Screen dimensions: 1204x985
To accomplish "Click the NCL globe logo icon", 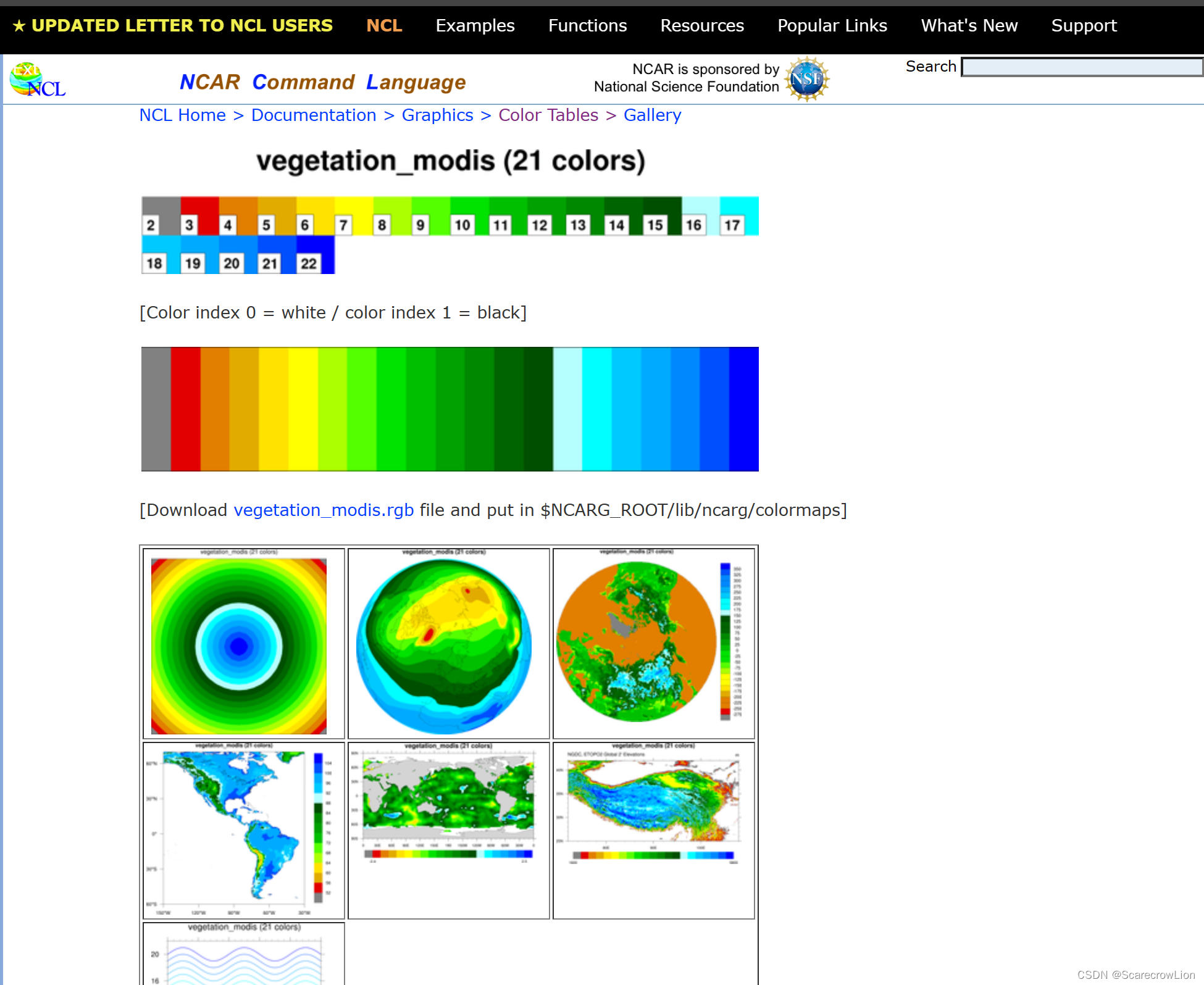I will [37, 80].
